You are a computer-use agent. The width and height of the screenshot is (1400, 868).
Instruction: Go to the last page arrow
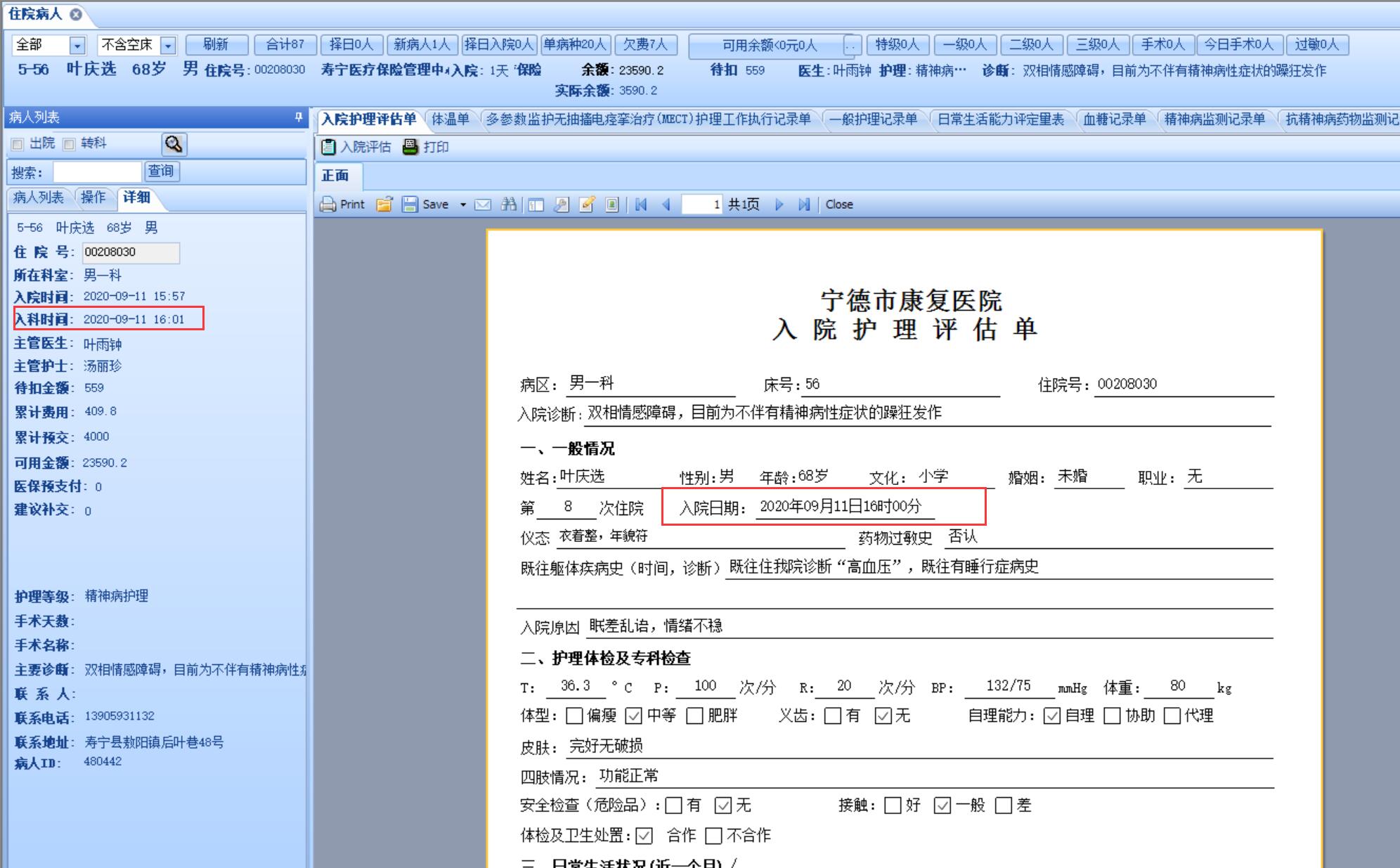[804, 205]
